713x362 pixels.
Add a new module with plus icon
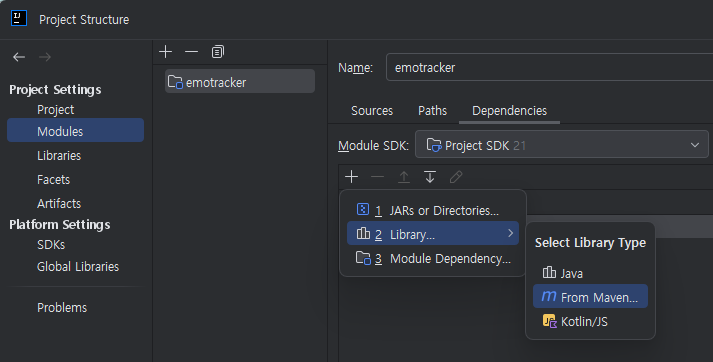coord(166,52)
